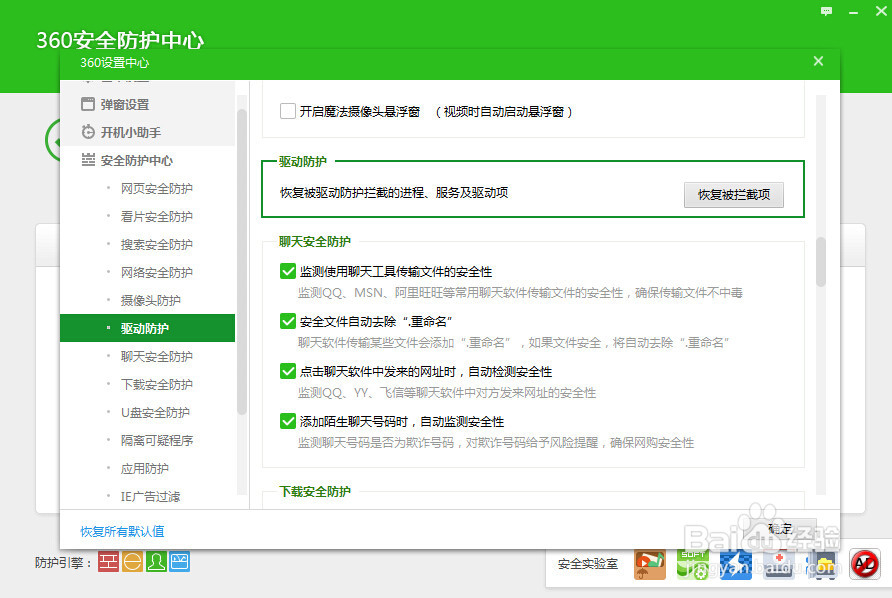Open the folder safe tool icon

point(822,564)
